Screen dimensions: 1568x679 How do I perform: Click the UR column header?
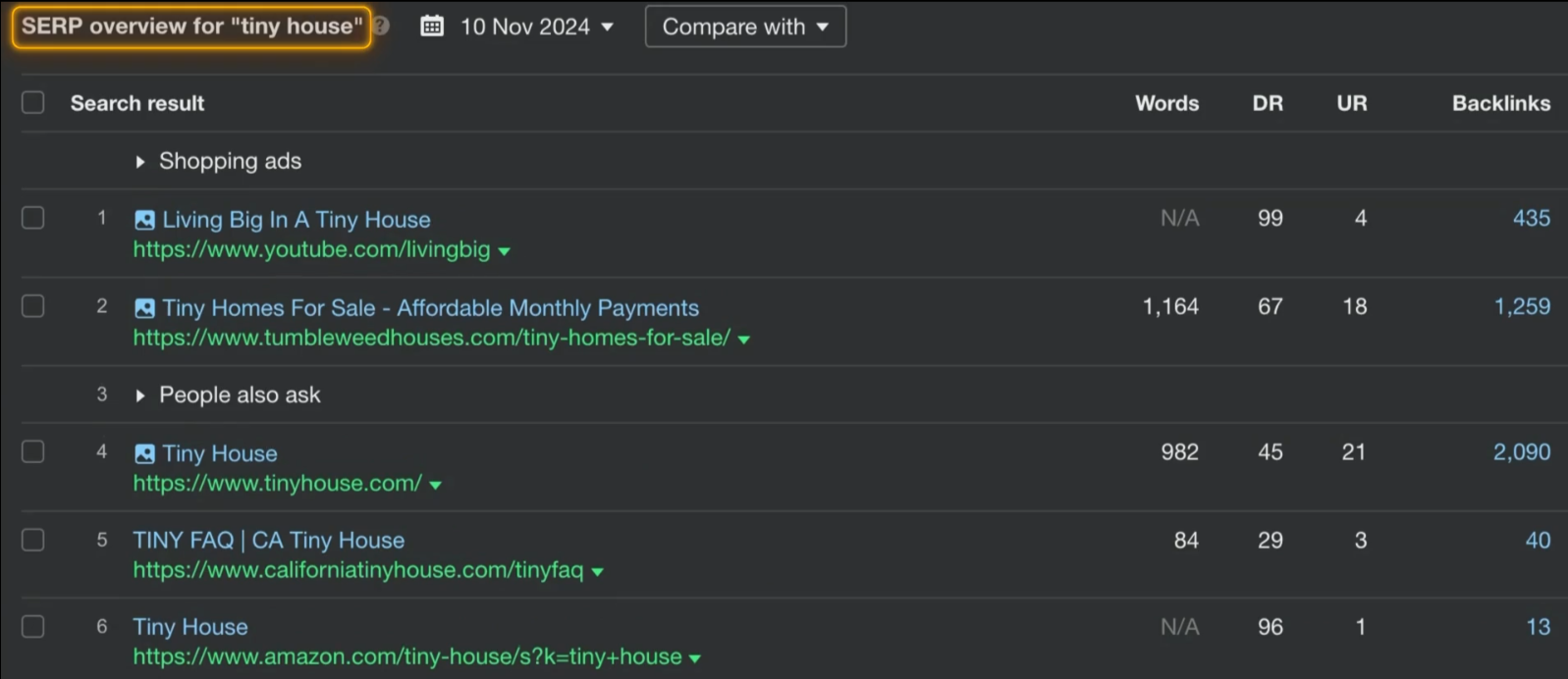(x=1352, y=103)
